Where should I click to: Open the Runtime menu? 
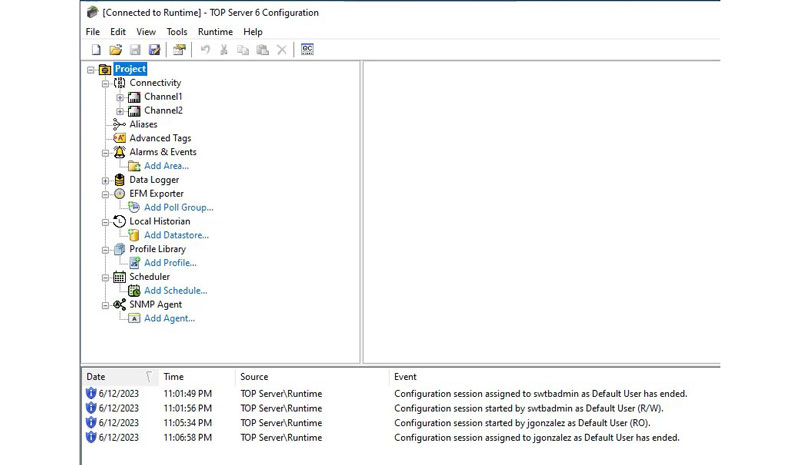point(215,32)
